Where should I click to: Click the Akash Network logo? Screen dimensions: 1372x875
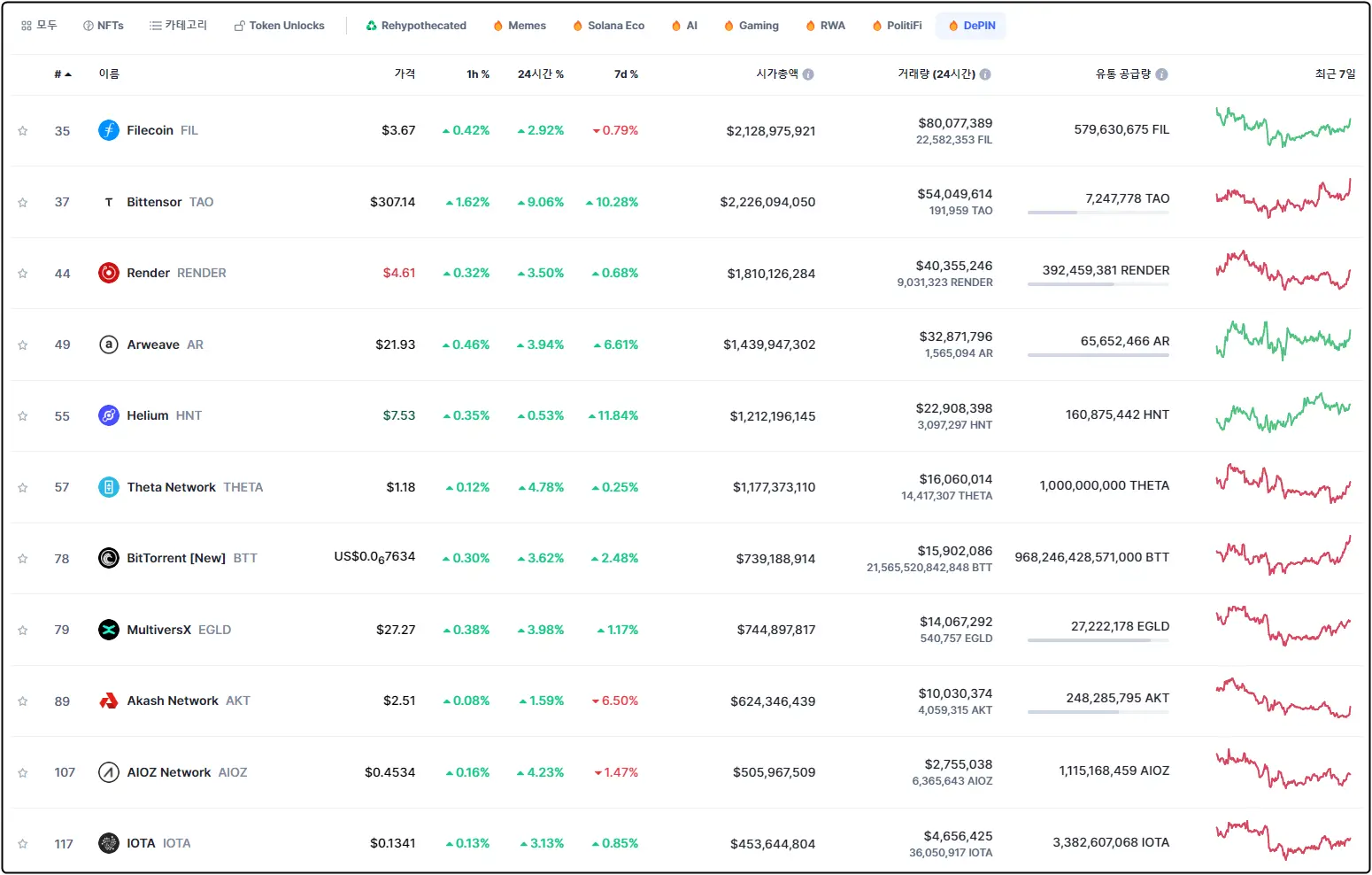point(109,701)
